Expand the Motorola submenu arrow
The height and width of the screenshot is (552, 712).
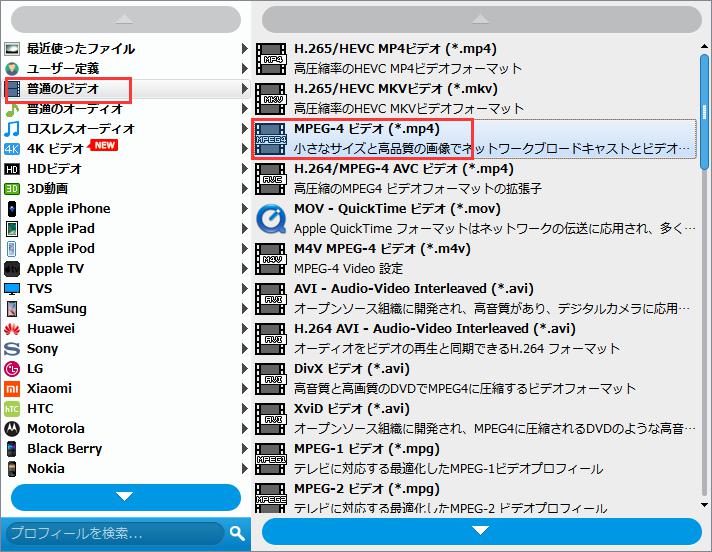[x=245, y=429]
